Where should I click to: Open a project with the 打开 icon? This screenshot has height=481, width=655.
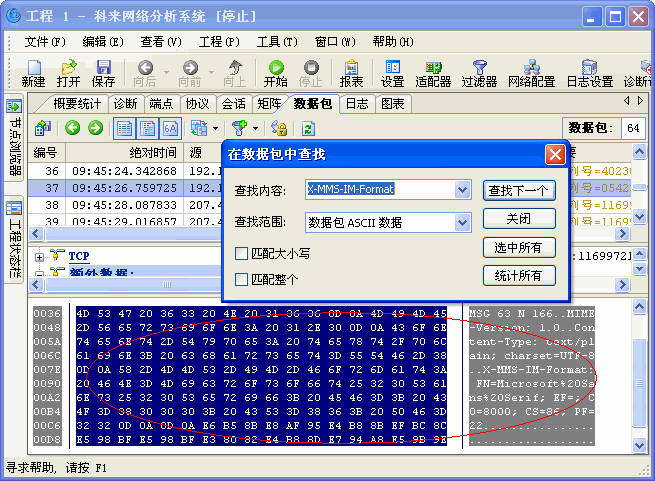69,73
